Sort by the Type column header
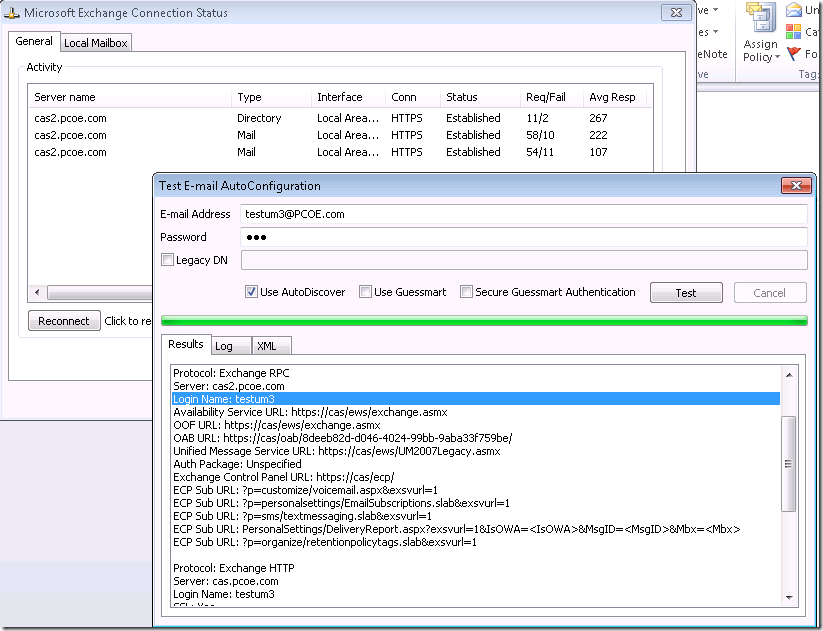 tap(271, 97)
